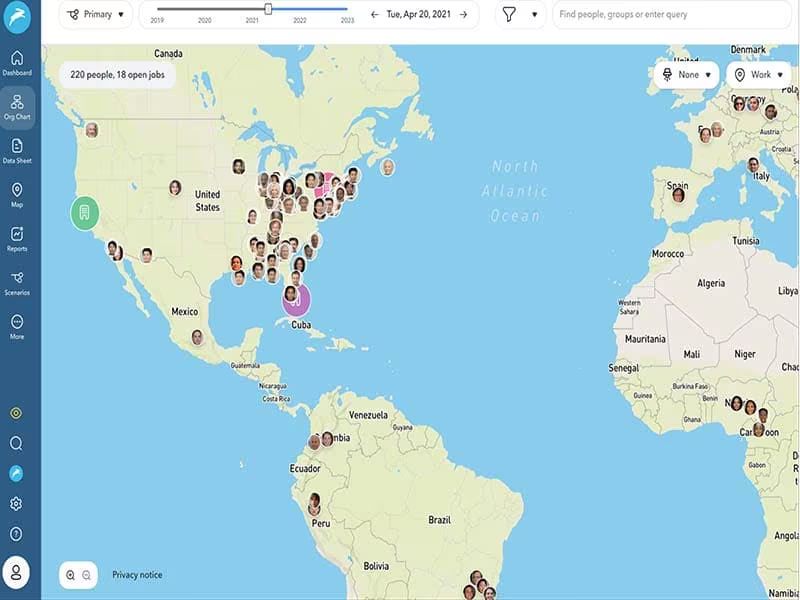800x600 pixels.
Task: Open the user profile avatar button
Action: click(16, 572)
